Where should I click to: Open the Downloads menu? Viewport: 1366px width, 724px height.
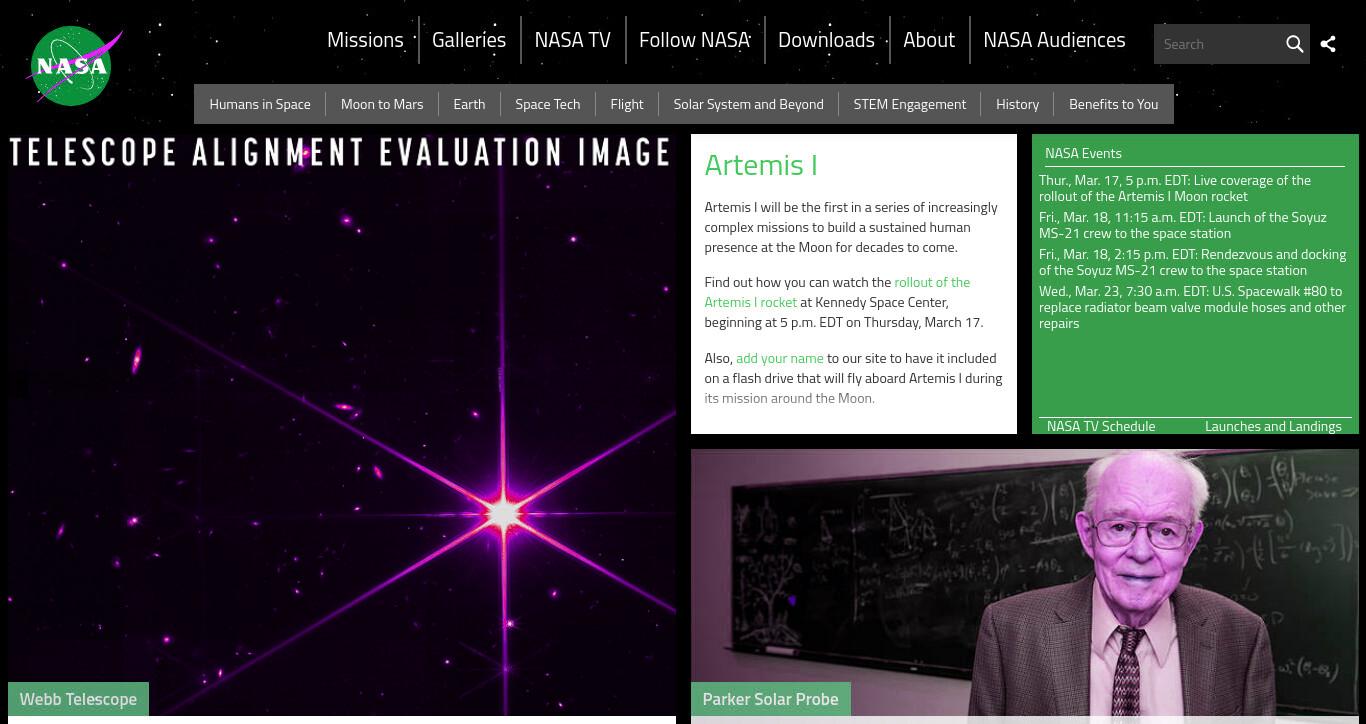click(826, 40)
